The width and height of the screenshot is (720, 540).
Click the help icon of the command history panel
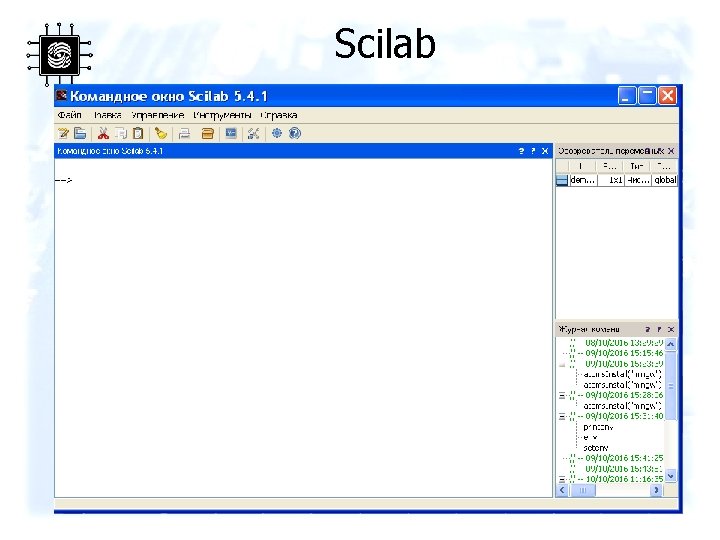click(x=647, y=329)
